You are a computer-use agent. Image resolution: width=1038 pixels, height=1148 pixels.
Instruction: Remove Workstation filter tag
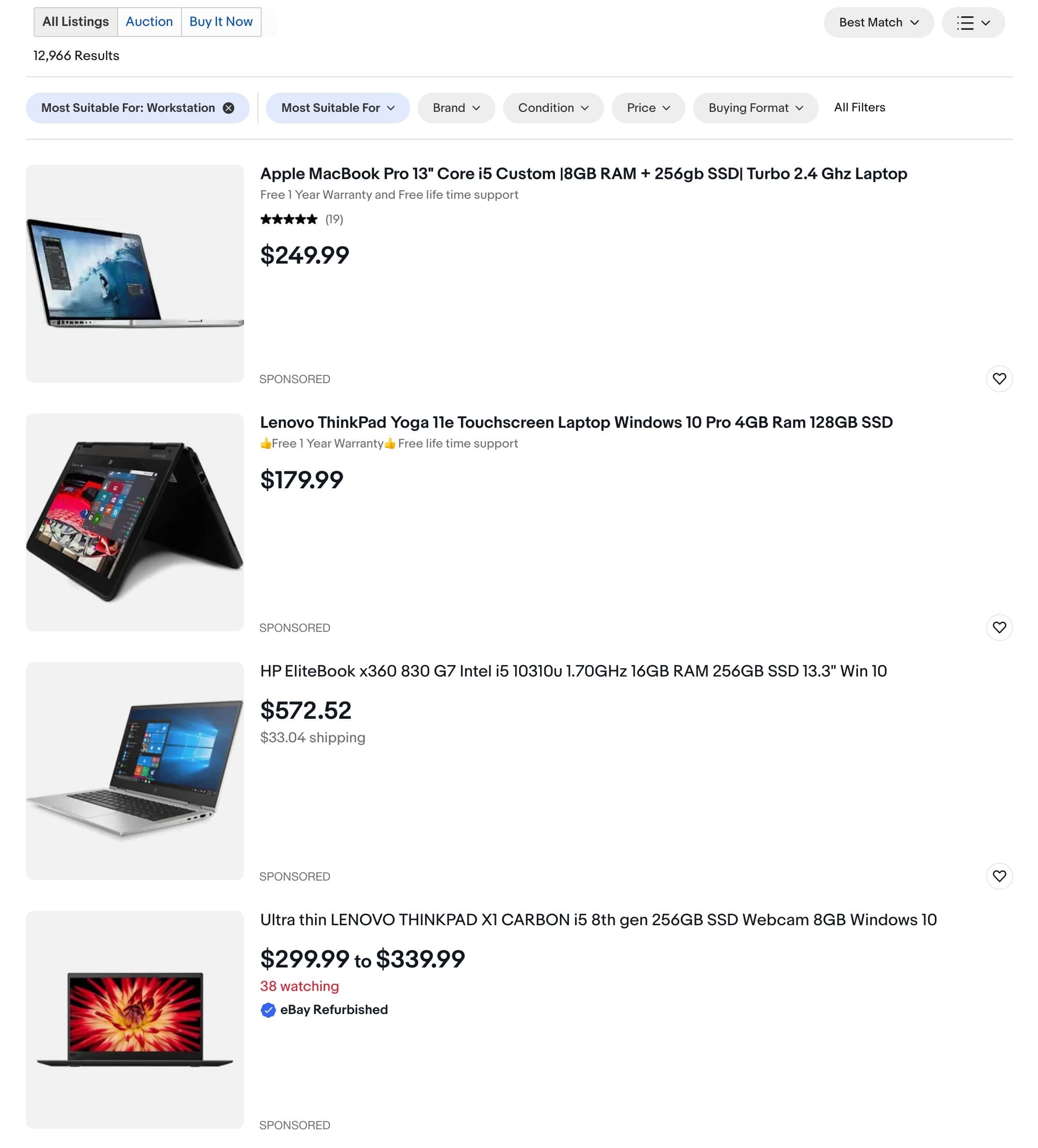[229, 108]
